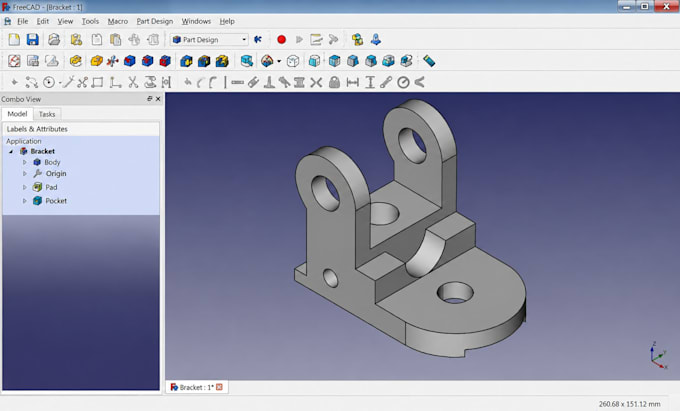
Task: Open the Part Design workbench dropdown
Action: 209,39
